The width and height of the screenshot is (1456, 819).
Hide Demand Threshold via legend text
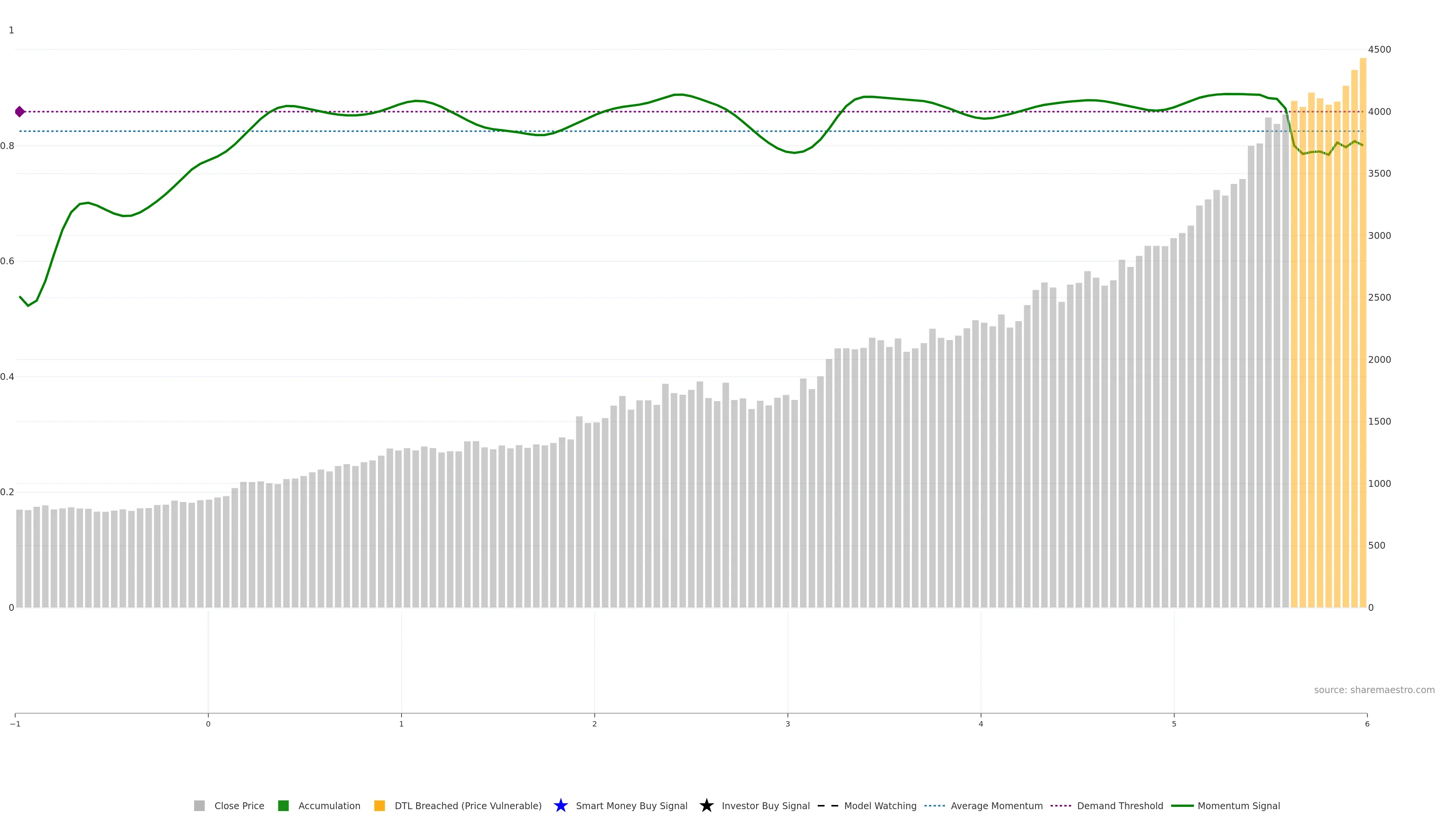pyautogui.click(x=1120, y=805)
